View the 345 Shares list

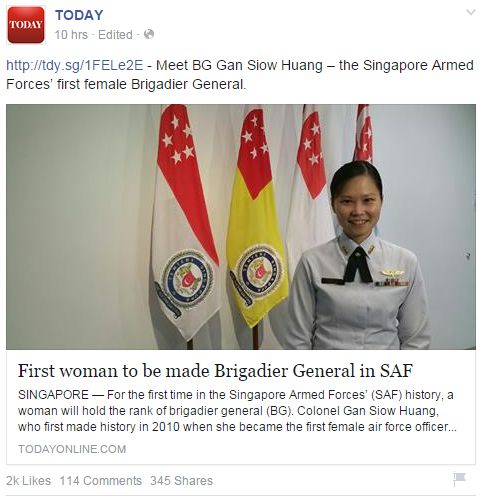pos(181,481)
